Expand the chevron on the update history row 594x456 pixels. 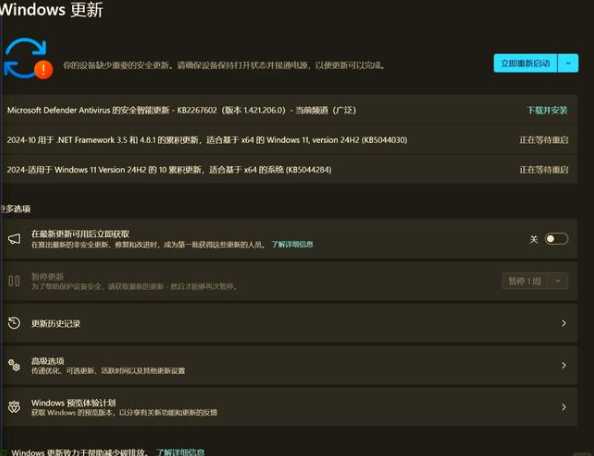(564, 323)
